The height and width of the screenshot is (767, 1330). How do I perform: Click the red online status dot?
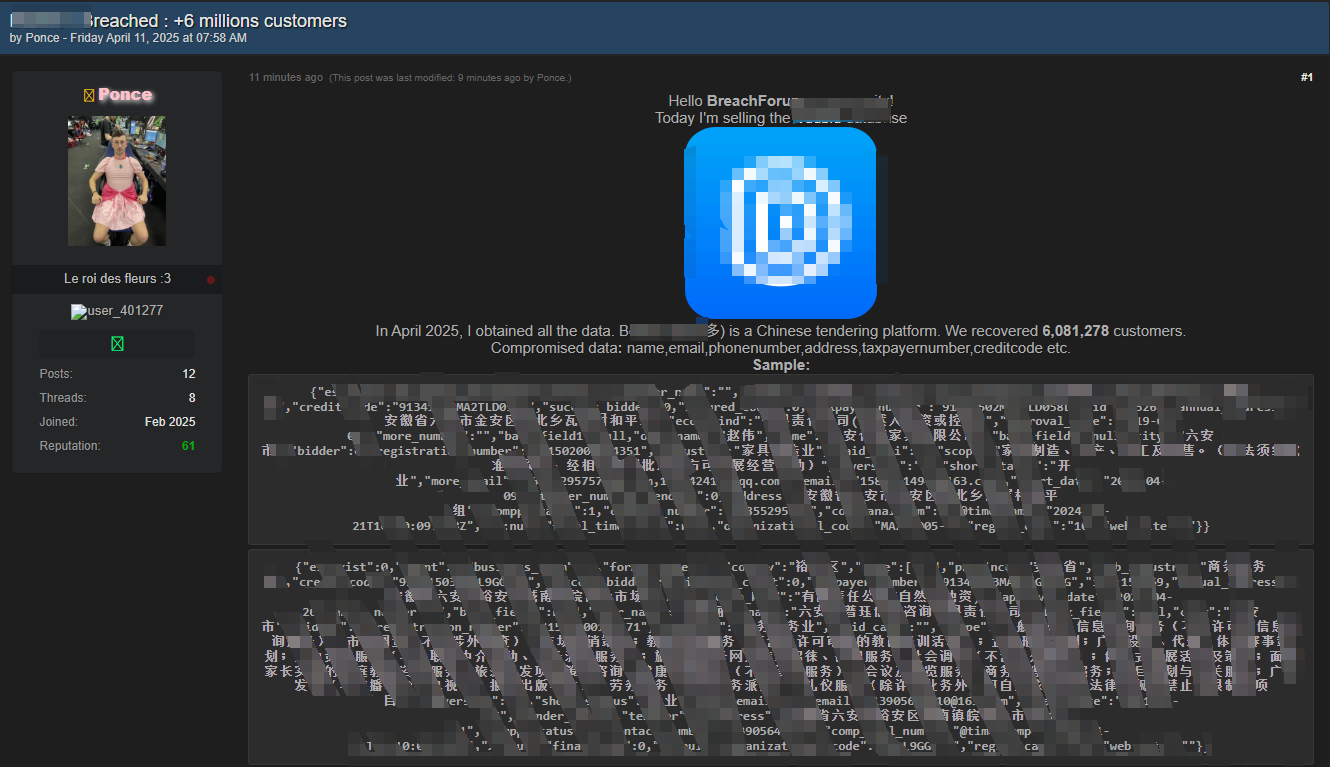(x=211, y=280)
